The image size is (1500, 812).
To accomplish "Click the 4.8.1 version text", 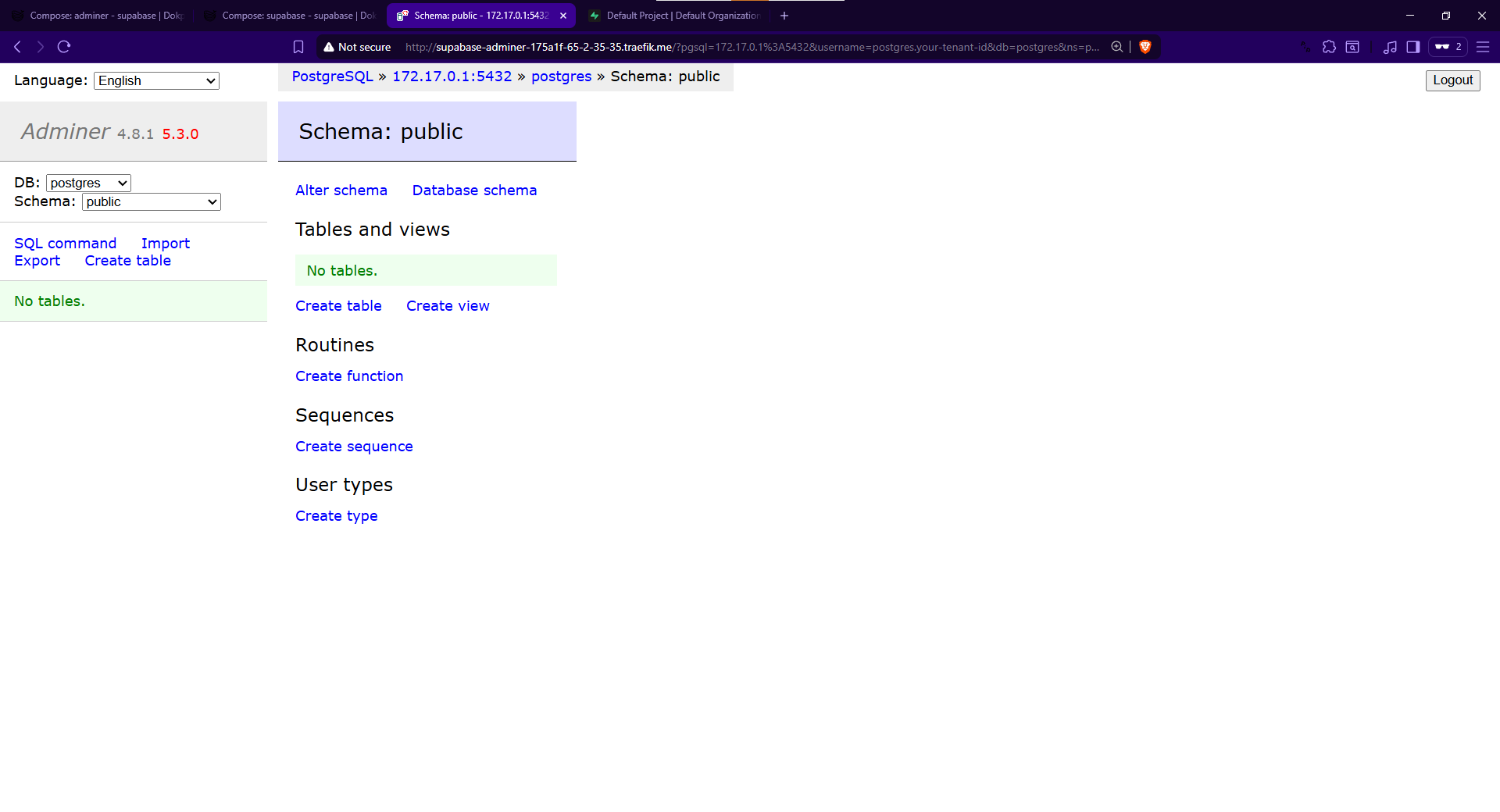I will (135, 134).
